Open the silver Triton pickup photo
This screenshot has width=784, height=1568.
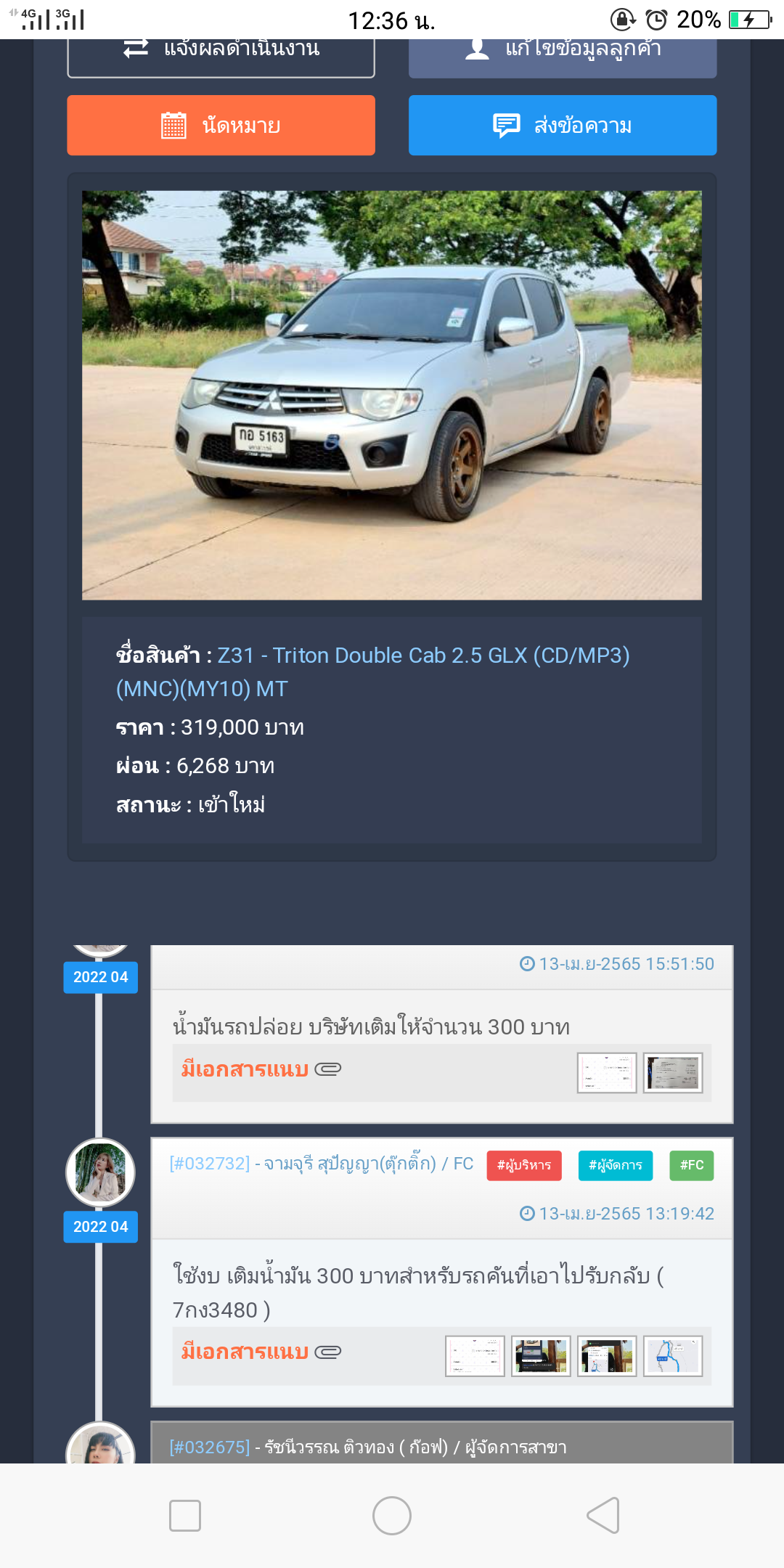pyautogui.click(x=392, y=395)
